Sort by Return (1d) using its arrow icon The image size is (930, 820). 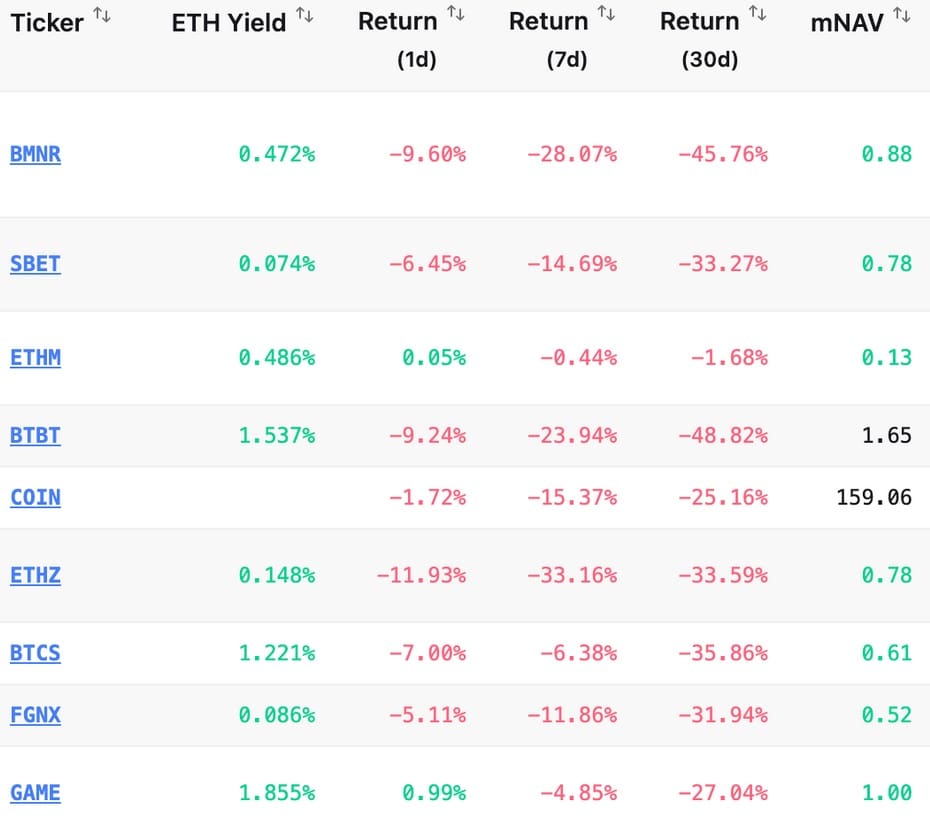pyautogui.click(x=456, y=14)
